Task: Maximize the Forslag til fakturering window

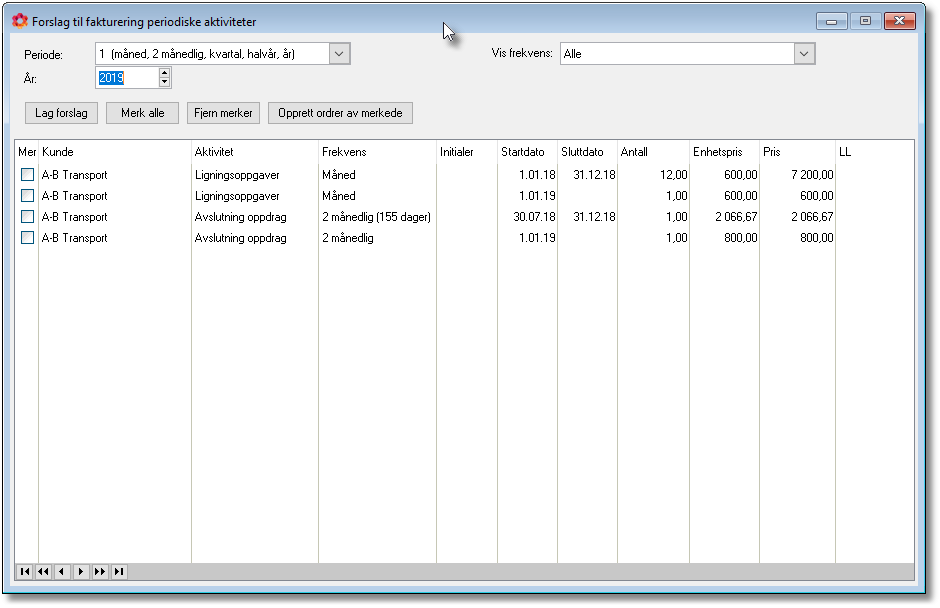Action: pyautogui.click(x=865, y=21)
